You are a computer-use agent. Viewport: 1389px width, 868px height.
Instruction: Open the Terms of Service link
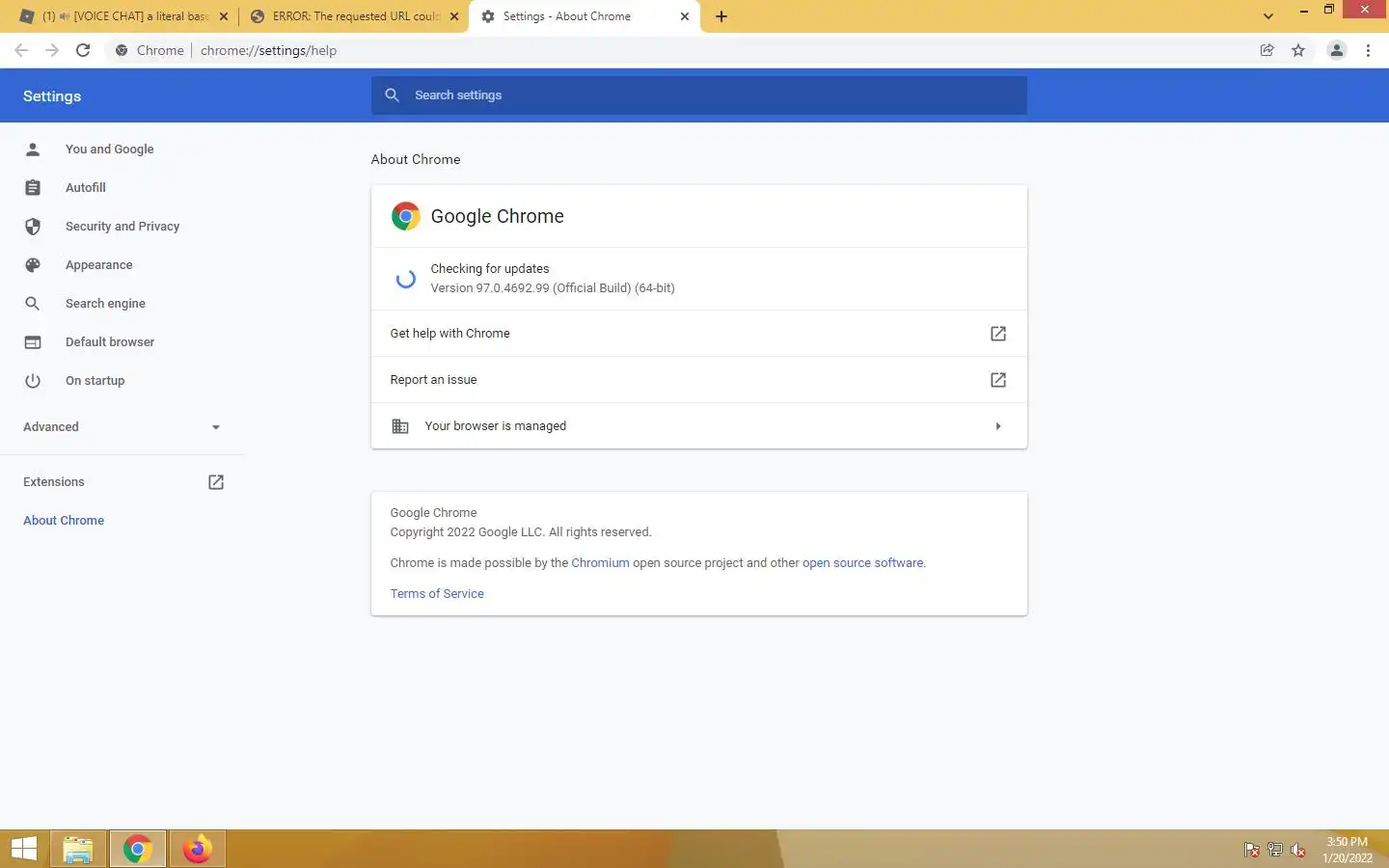pyautogui.click(x=437, y=593)
